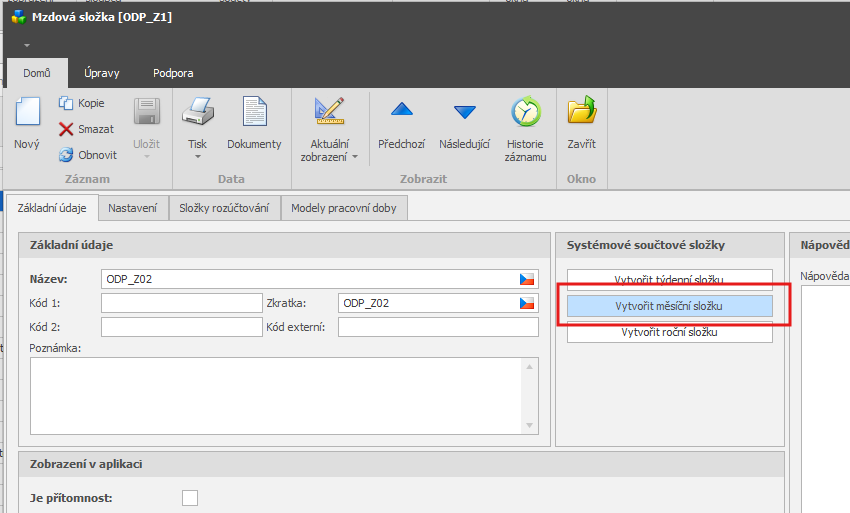This screenshot has height=513, width=850.
Task: Switch to the Domů ribbon tab
Action: 37,73
